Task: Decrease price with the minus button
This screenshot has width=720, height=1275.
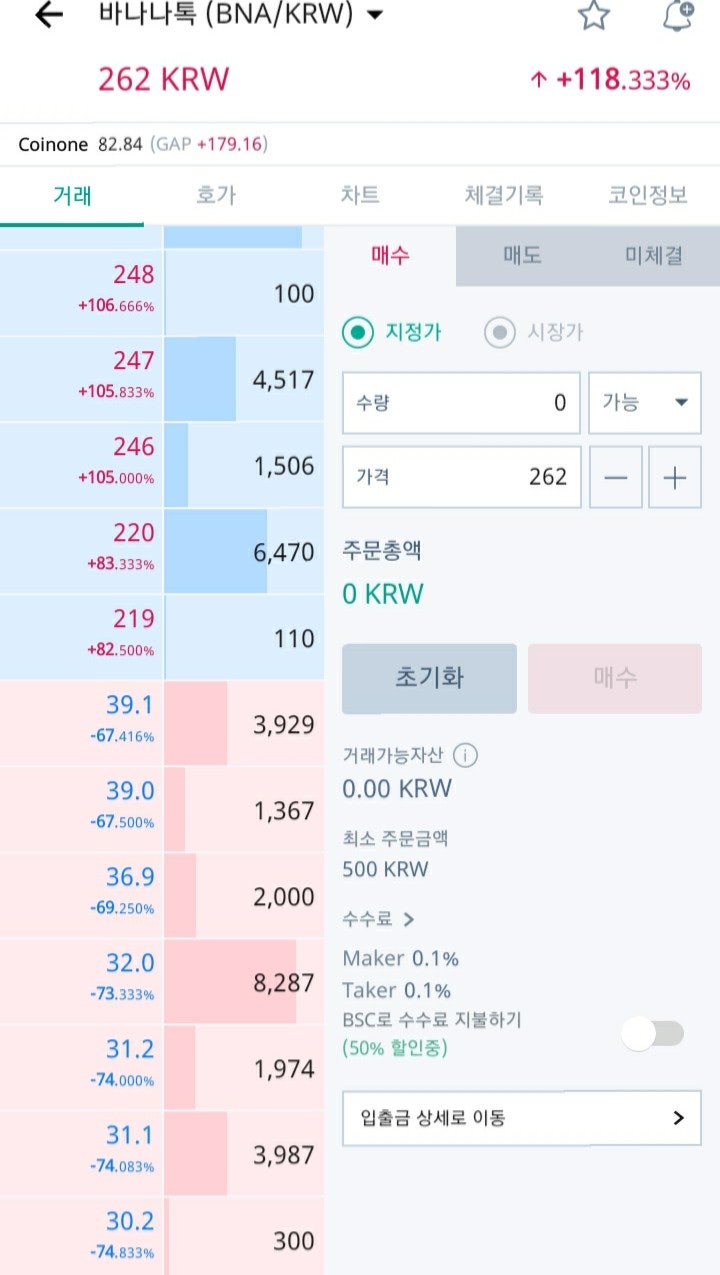Action: coord(616,477)
